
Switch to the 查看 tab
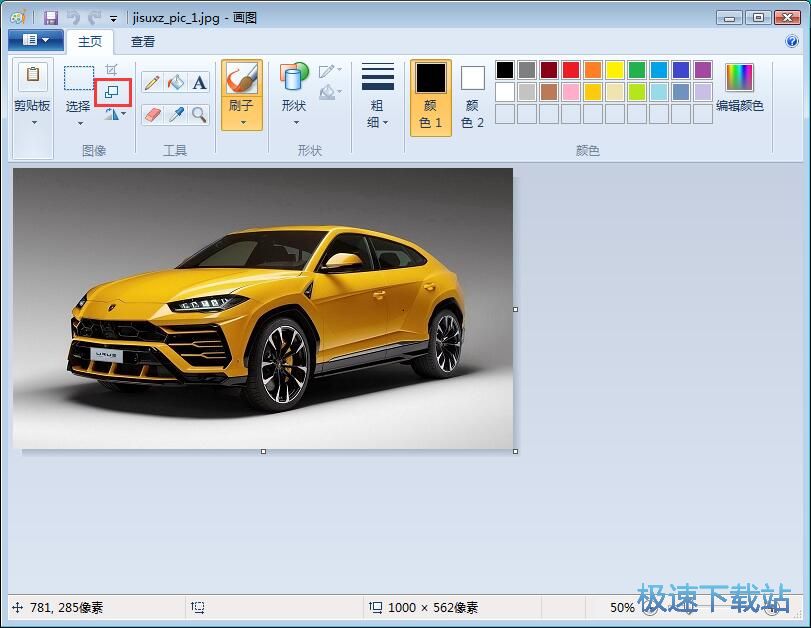tap(143, 41)
